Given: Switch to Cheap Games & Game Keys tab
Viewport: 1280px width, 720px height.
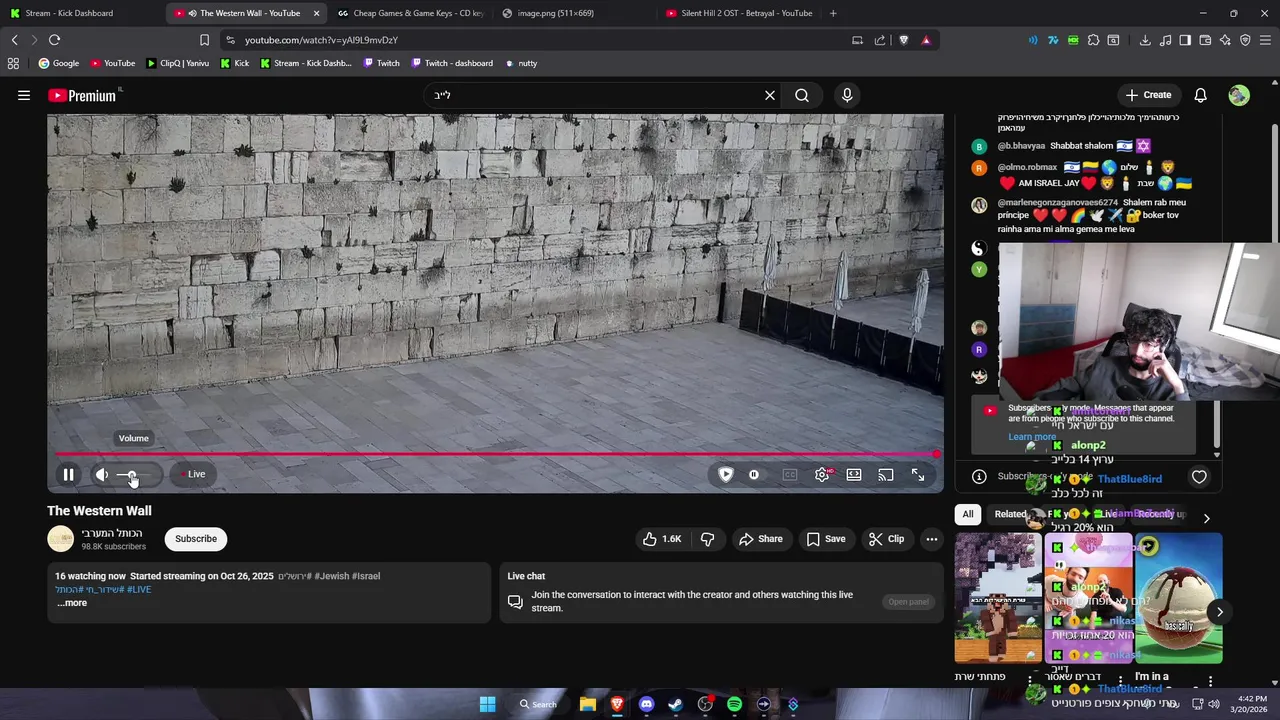Looking at the screenshot, I should click(x=411, y=13).
